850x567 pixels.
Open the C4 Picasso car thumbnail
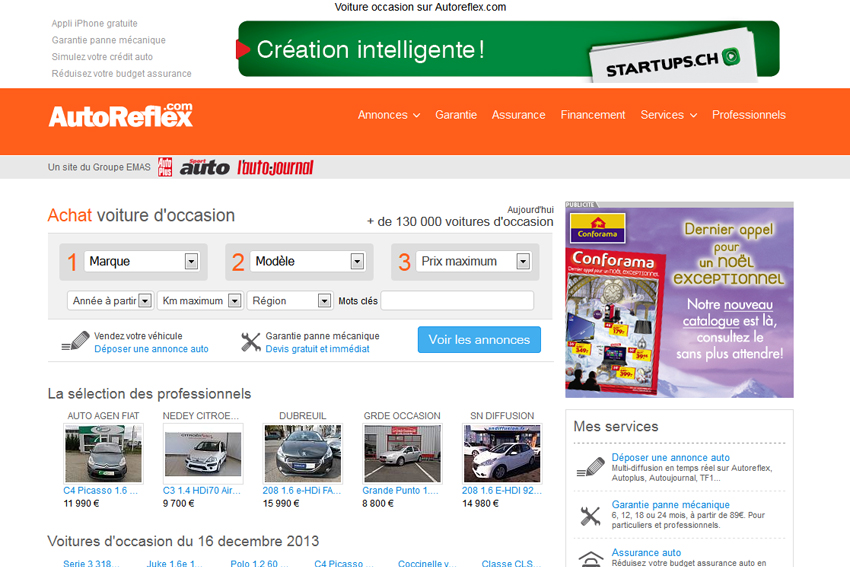click(x=103, y=454)
